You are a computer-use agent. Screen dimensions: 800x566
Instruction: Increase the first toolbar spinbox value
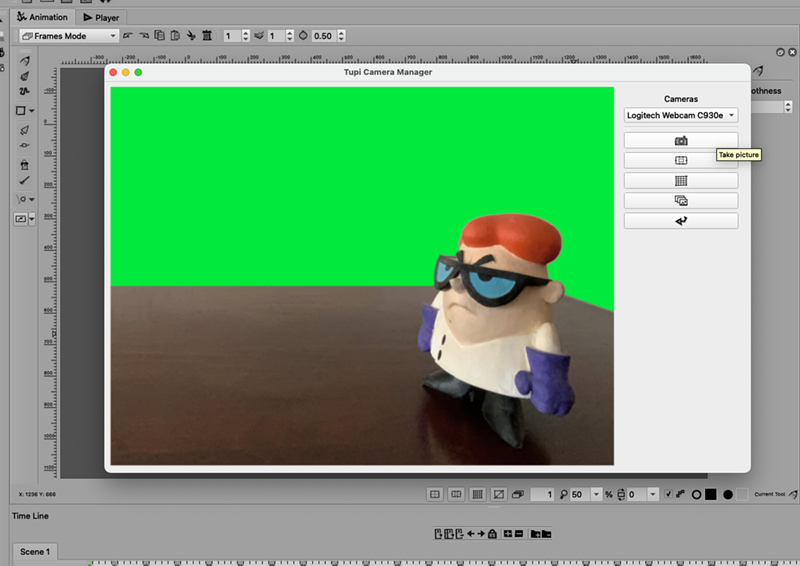(x=245, y=33)
